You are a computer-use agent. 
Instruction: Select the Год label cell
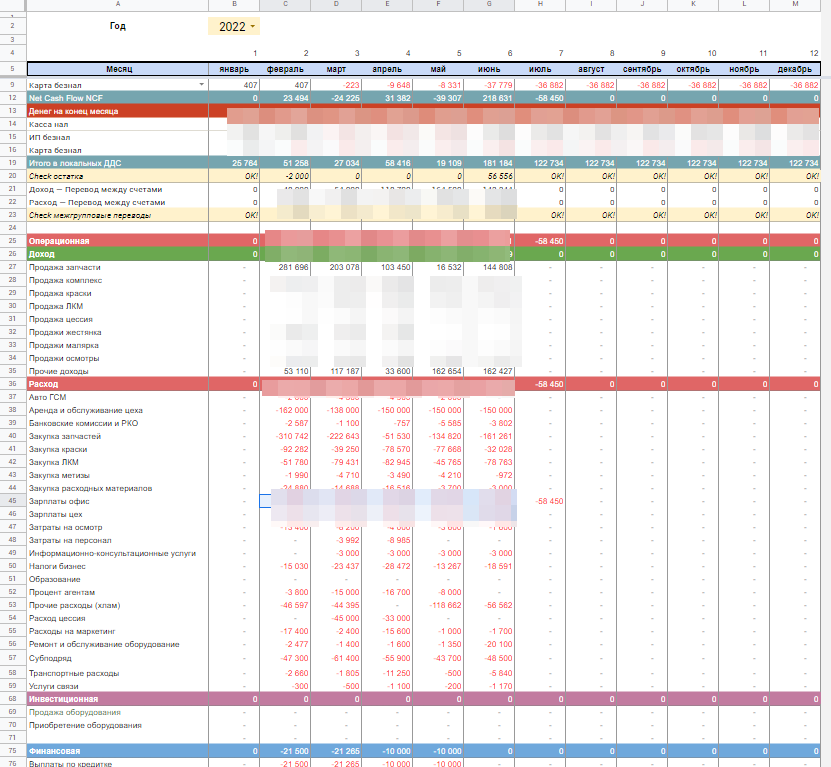[x=118, y=26]
